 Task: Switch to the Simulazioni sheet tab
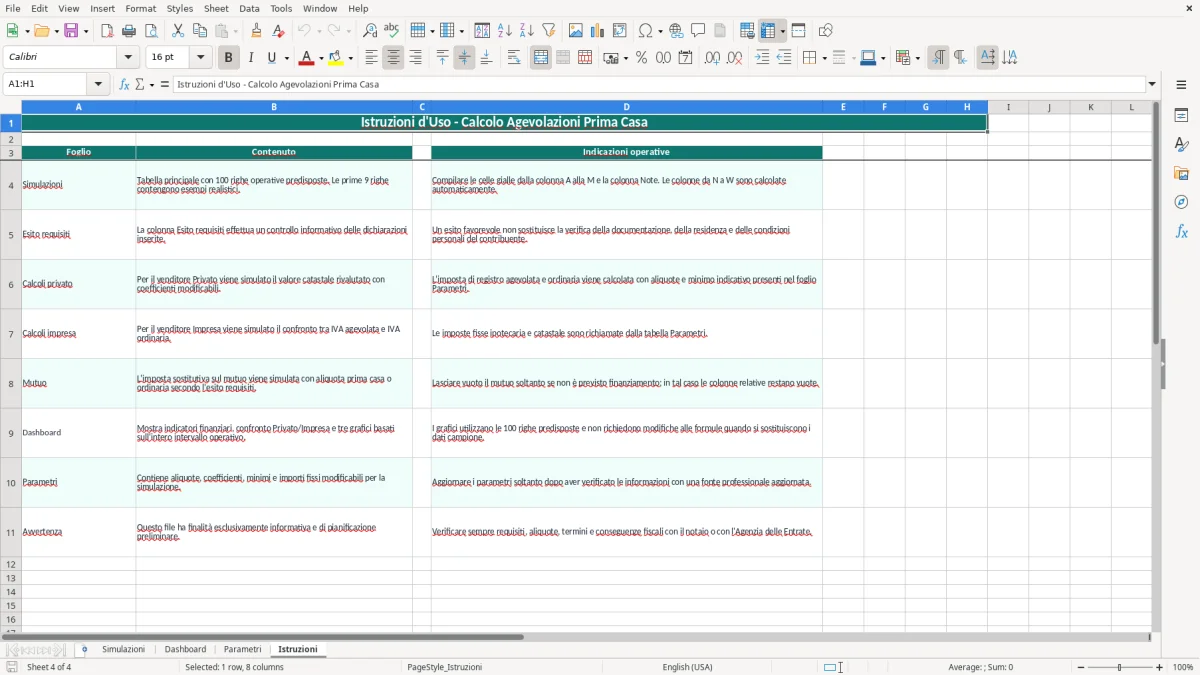(123, 650)
